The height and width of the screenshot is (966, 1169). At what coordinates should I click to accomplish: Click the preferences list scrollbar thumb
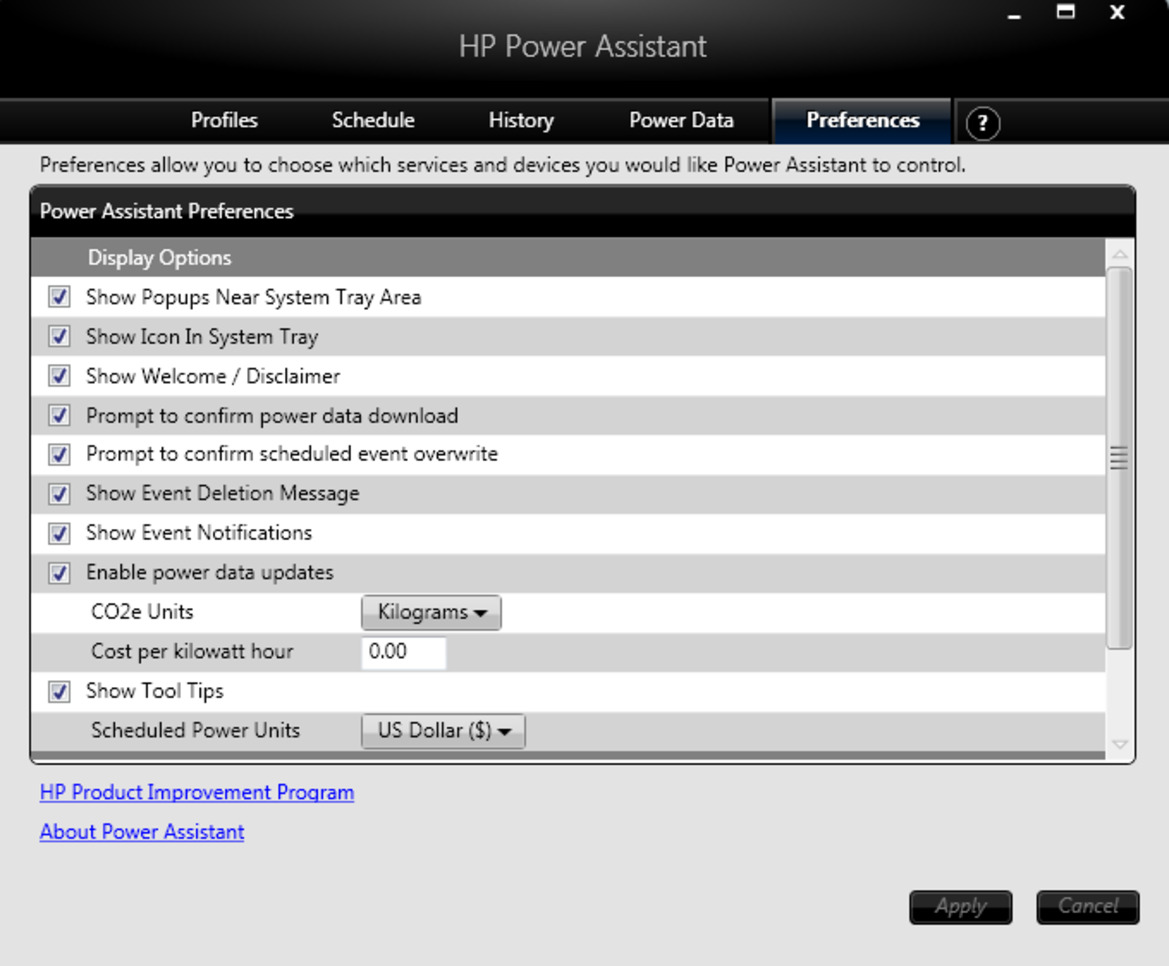click(x=1119, y=458)
